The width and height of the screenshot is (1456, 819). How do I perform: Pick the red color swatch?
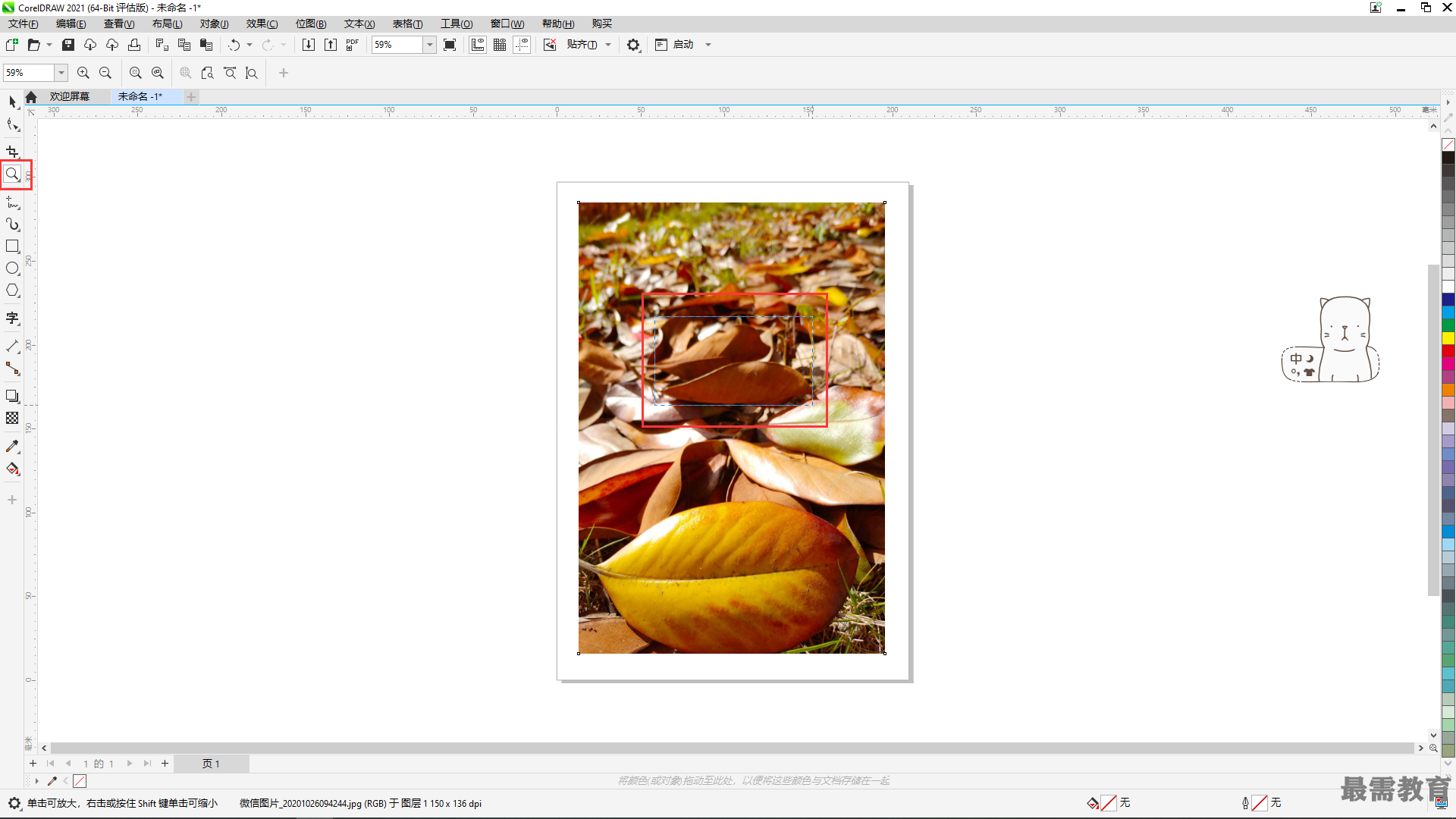[x=1448, y=351]
